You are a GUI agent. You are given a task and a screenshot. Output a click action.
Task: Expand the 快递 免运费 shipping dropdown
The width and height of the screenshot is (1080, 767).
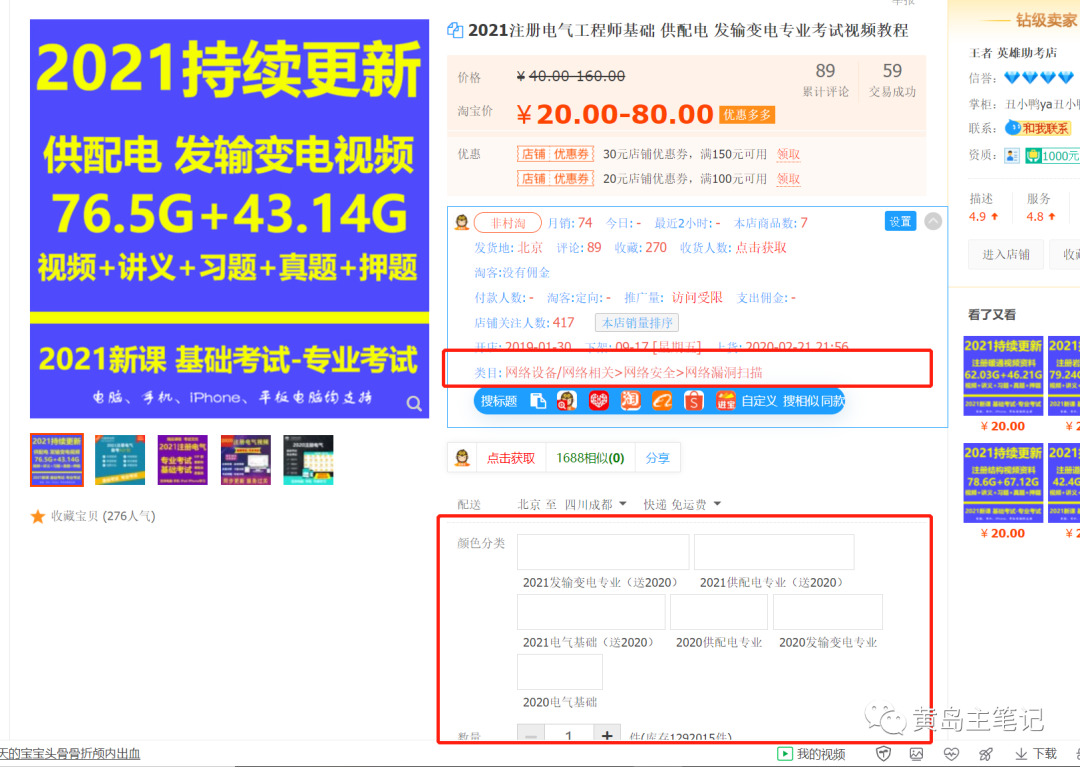pos(682,504)
